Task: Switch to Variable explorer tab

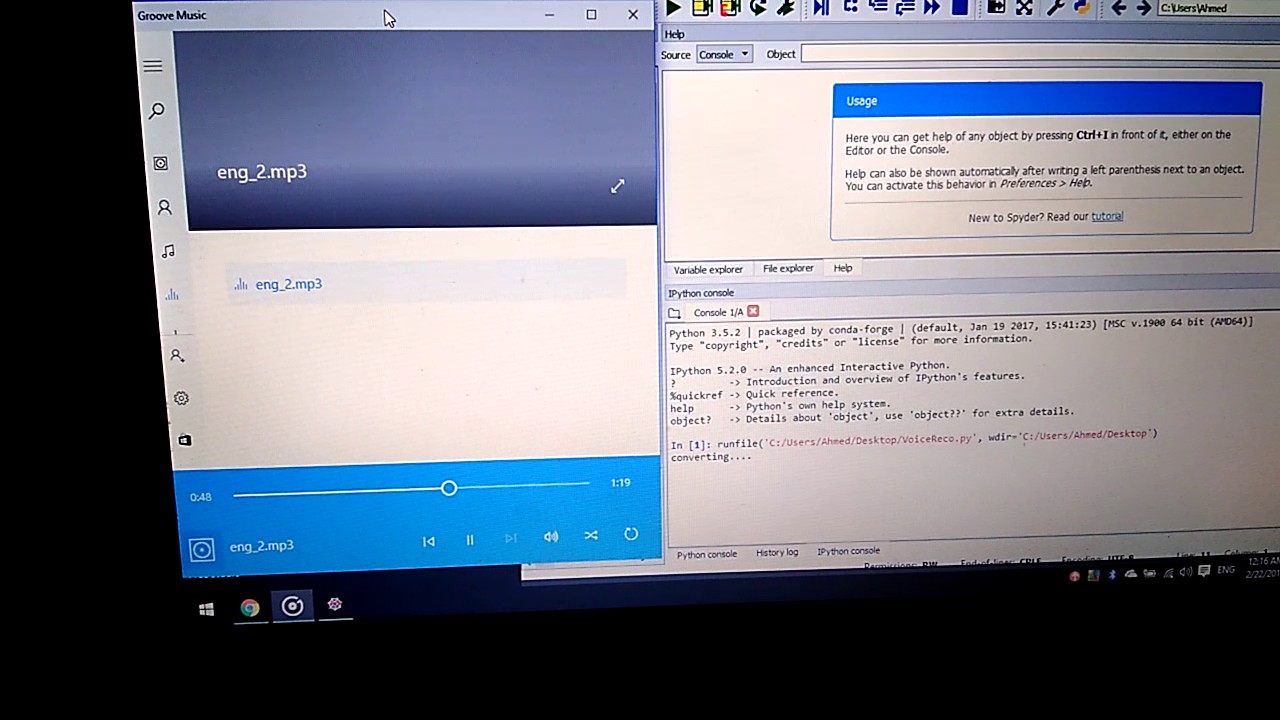Action: click(x=708, y=269)
